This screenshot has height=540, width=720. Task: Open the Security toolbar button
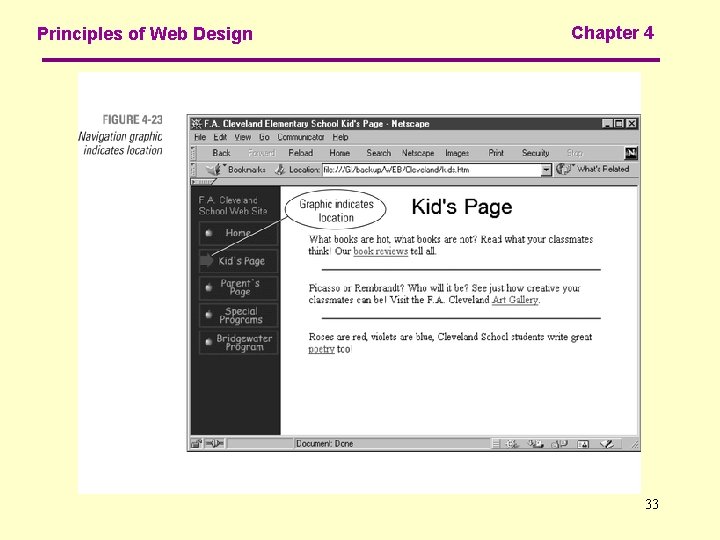point(535,153)
